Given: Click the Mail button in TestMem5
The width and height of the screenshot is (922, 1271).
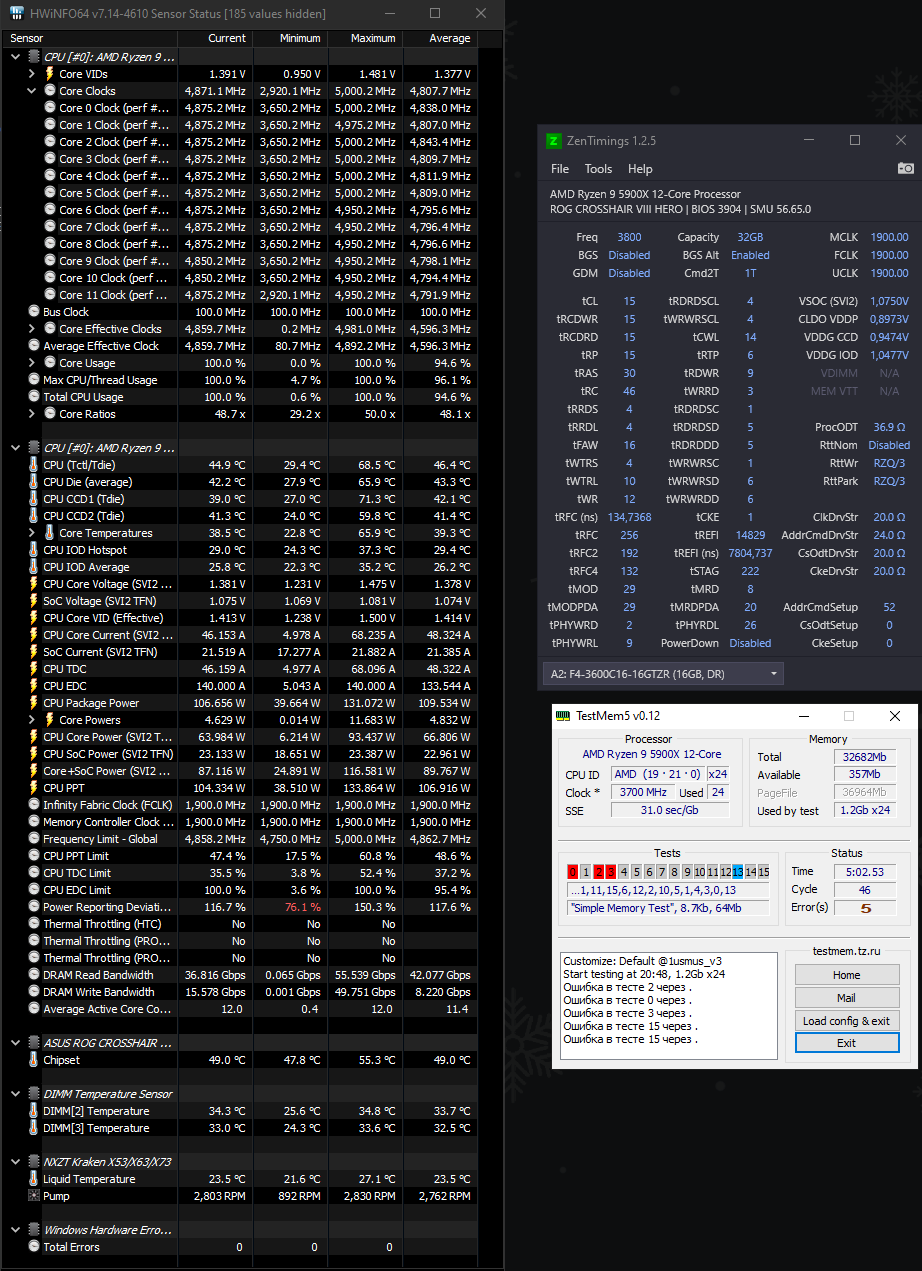Looking at the screenshot, I should pos(847,998).
